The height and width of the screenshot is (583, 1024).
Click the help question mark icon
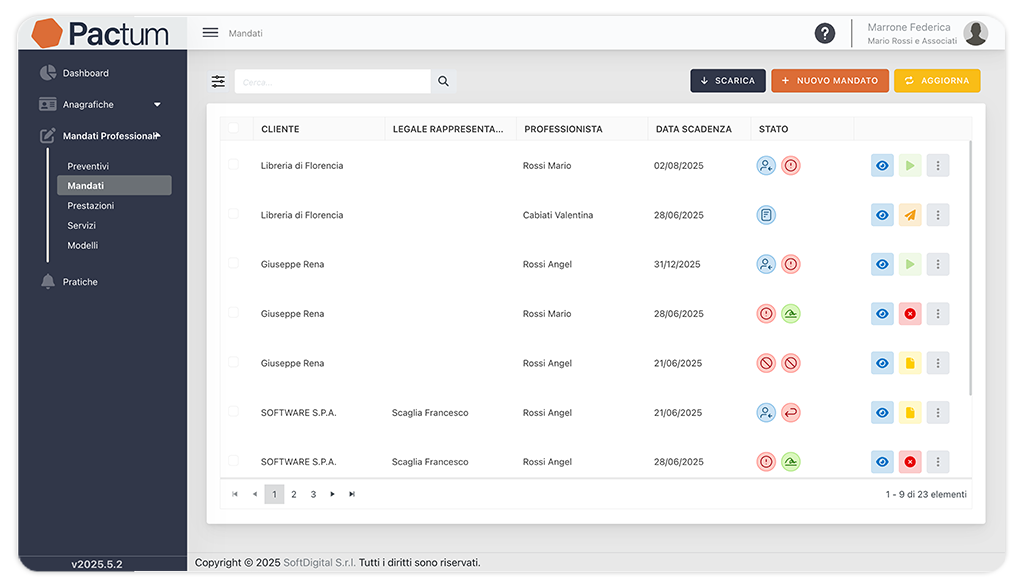pyautogui.click(x=824, y=33)
